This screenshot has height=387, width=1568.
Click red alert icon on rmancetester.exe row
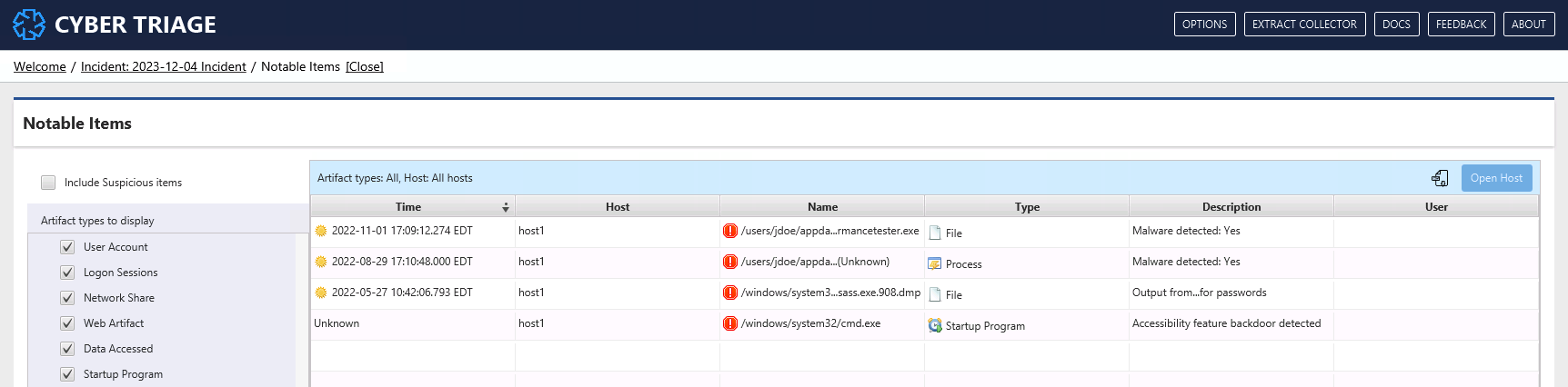click(x=729, y=231)
